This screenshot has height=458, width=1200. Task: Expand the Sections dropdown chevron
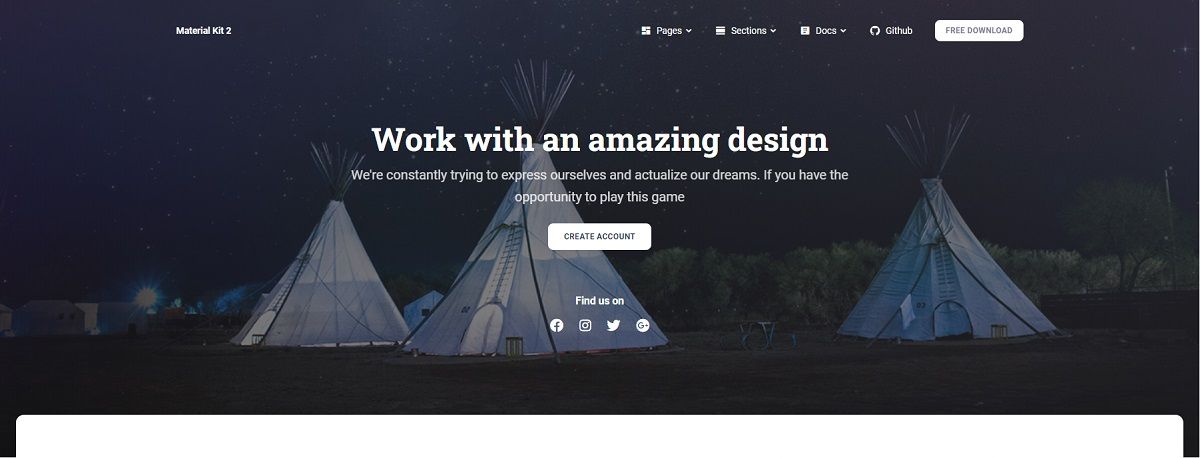click(x=773, y=31)
